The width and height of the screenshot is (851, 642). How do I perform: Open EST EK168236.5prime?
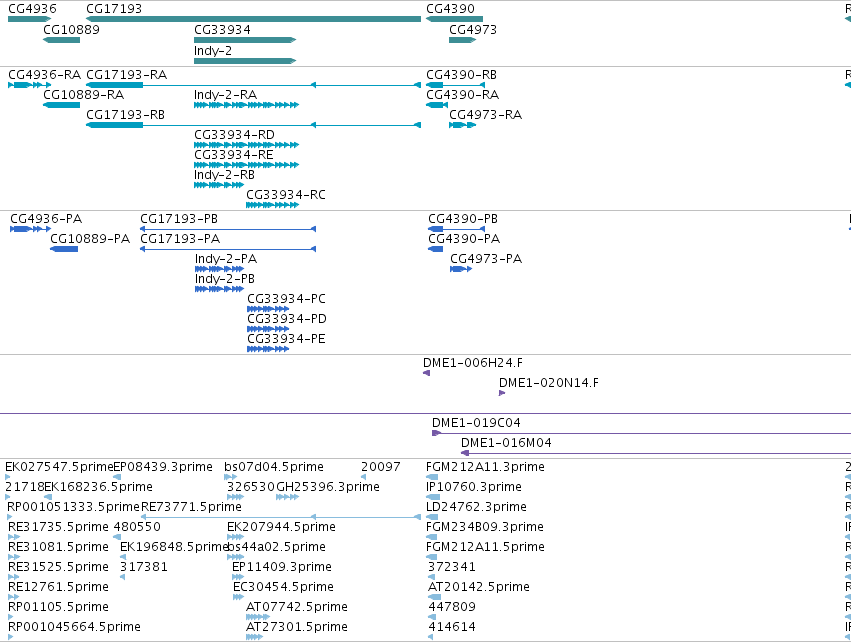(98, 487)
